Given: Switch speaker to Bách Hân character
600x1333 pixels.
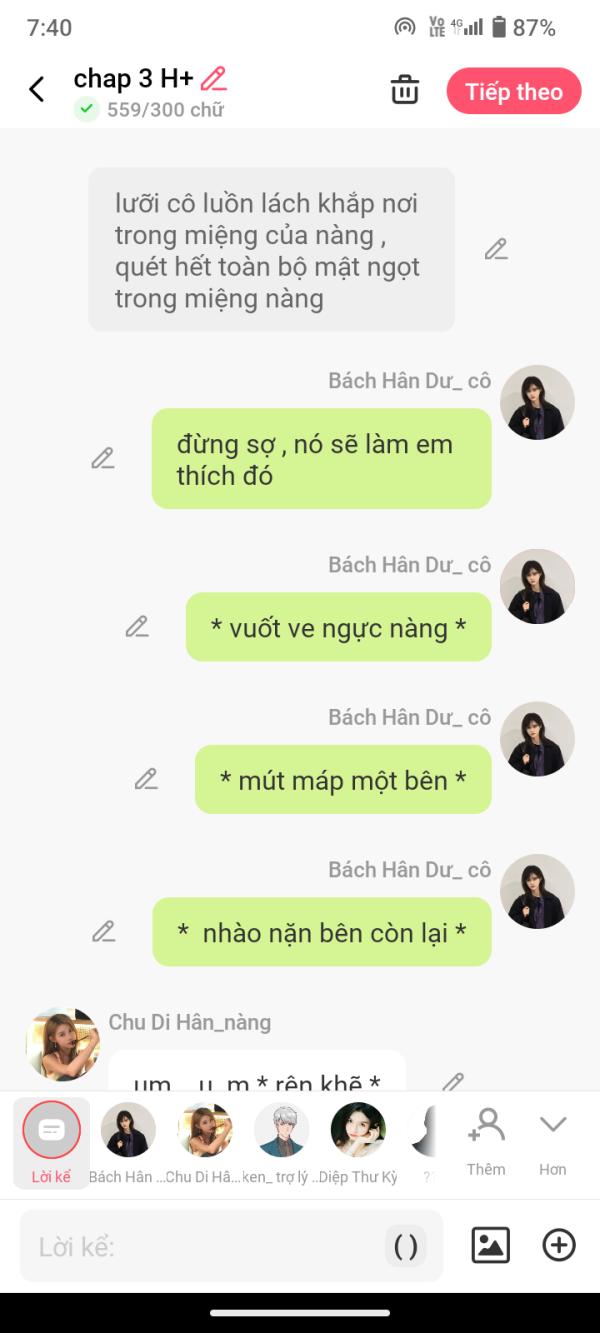Looking at the screenshot, I should [128, 1143].
